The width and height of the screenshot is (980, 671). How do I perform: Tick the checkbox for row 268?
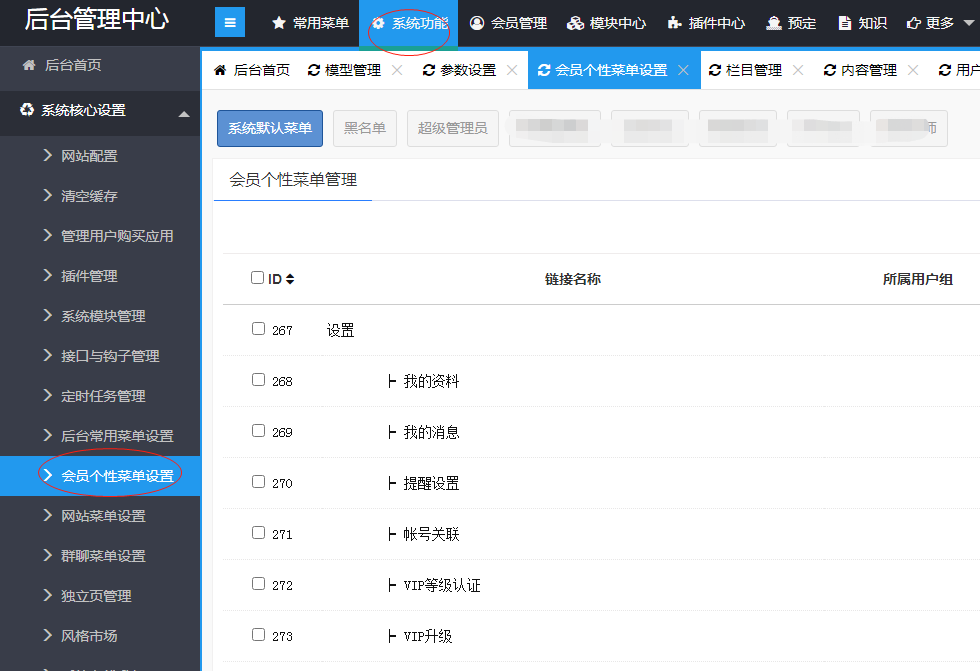[258, 380]
